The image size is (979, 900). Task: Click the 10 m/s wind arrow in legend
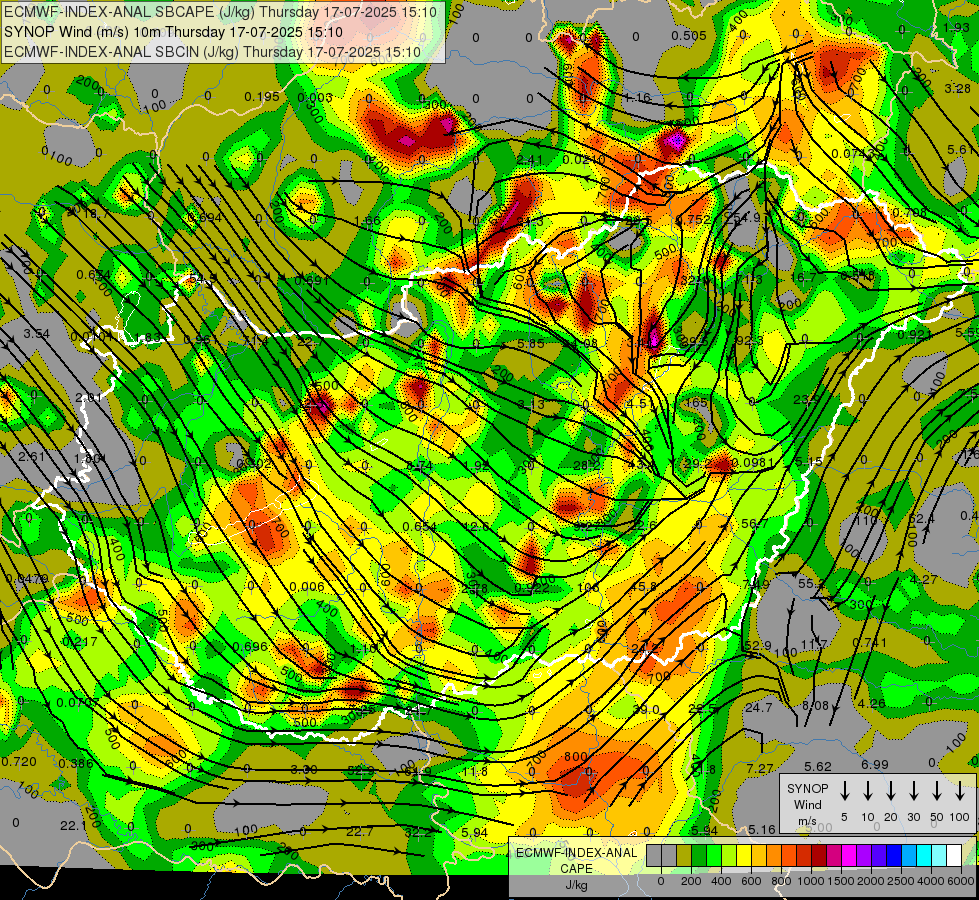coord(868,791)
